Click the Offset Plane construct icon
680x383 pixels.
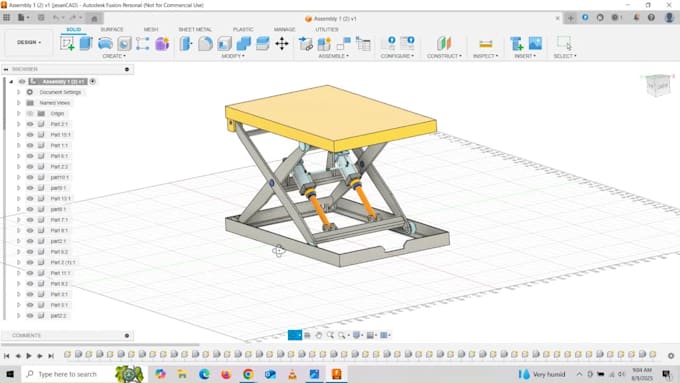coord(444,44)
